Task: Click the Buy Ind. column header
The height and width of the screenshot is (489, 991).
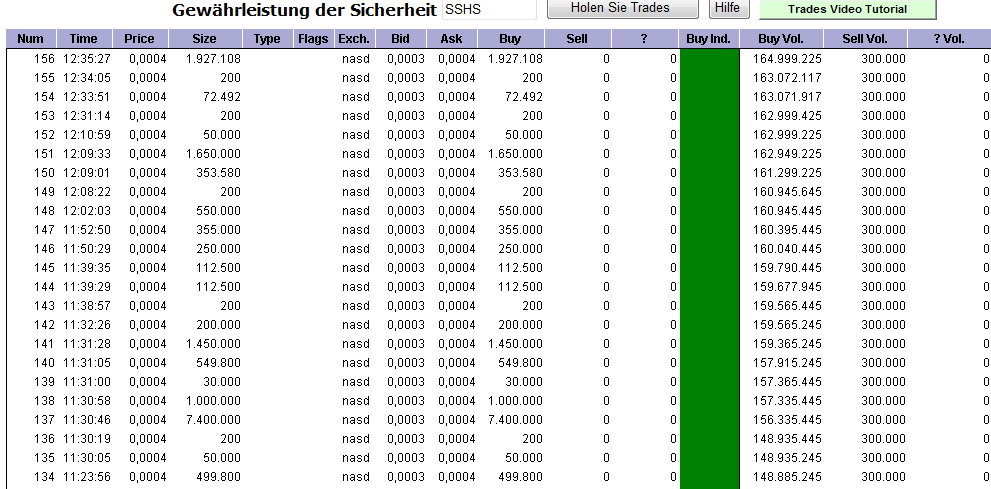Action: (708, 39)
